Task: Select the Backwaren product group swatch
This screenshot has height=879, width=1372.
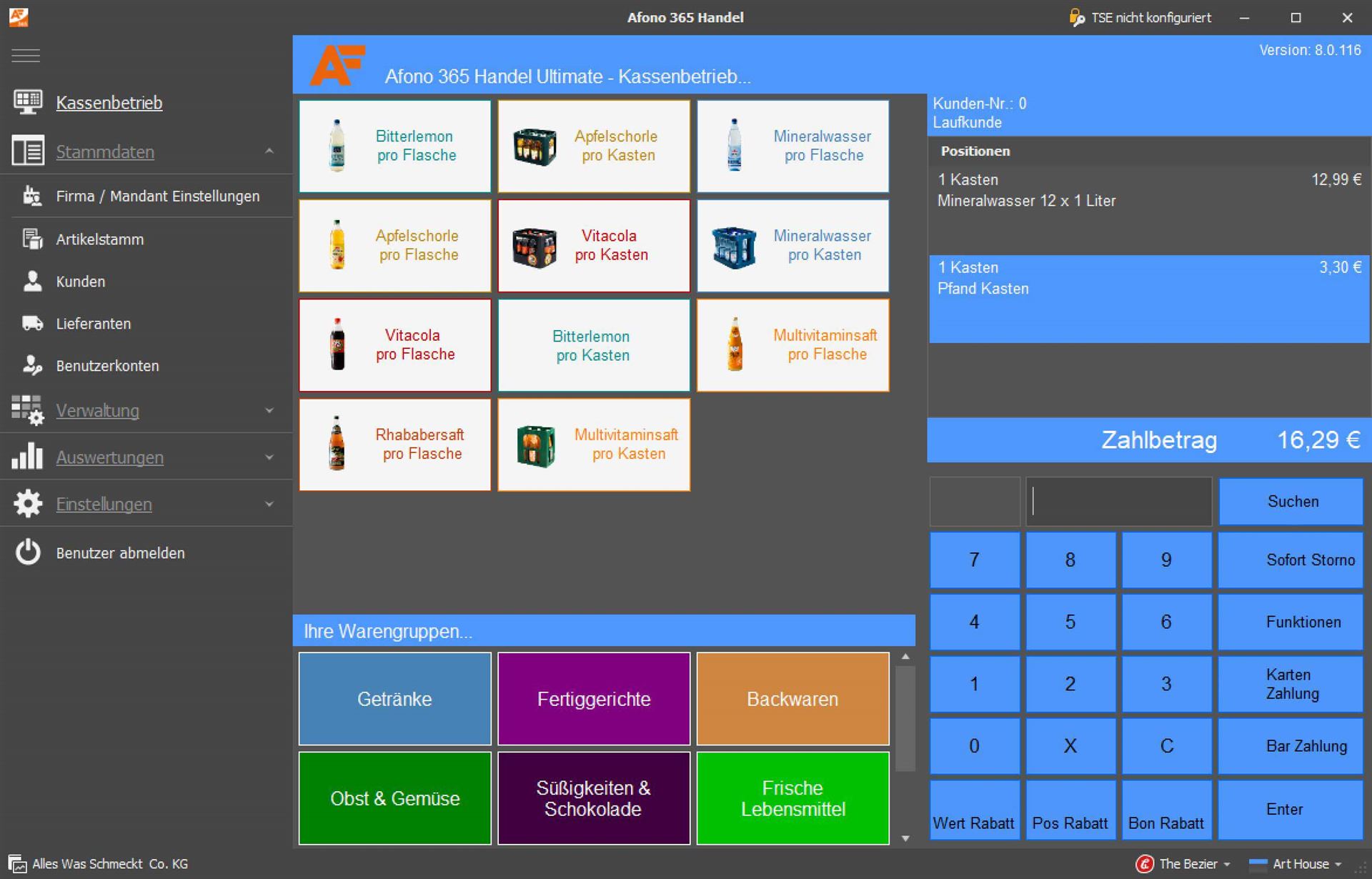Action: pos(793,699)
